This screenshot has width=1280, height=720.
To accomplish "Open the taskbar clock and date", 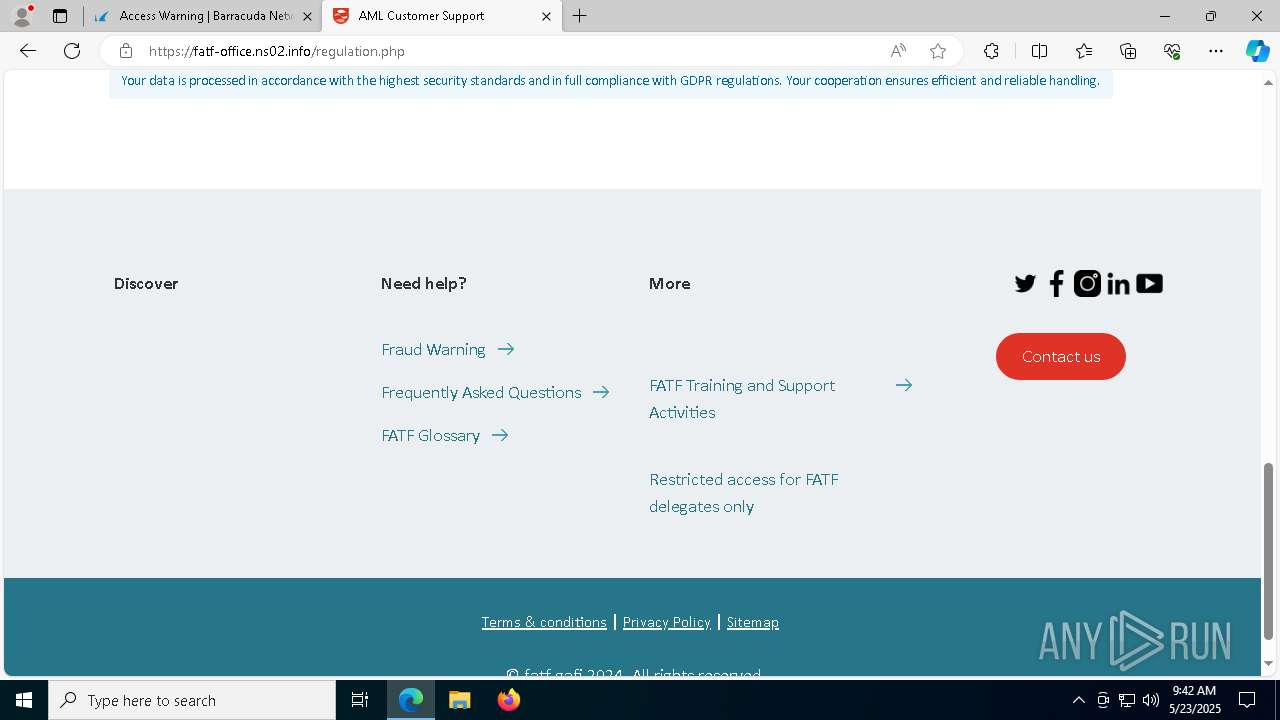I will [x=1195, y=700].
